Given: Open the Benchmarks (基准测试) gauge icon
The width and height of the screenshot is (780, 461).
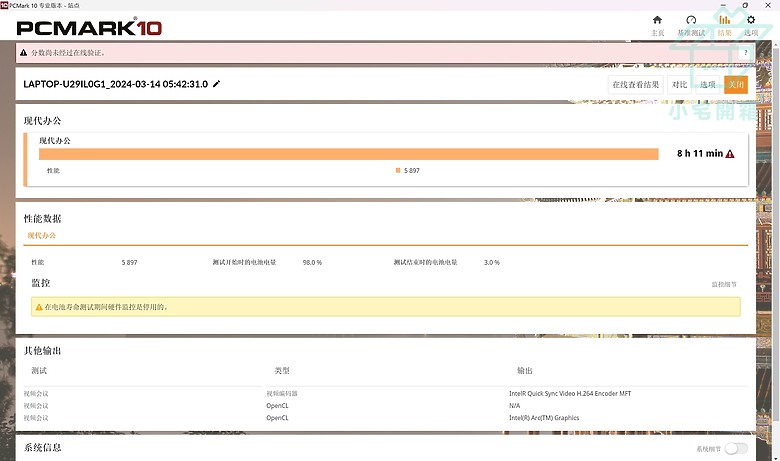Looking at the screenshot, I should (691, 20).
